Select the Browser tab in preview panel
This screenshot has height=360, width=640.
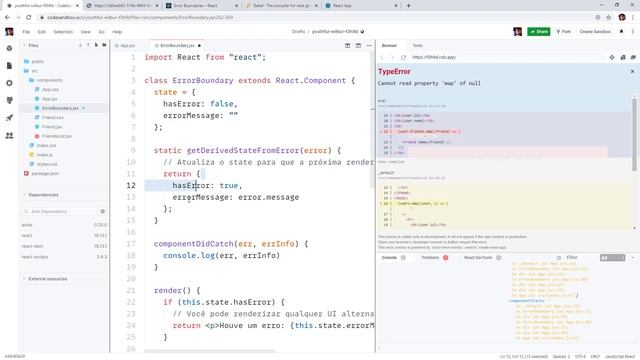point(389,45)
